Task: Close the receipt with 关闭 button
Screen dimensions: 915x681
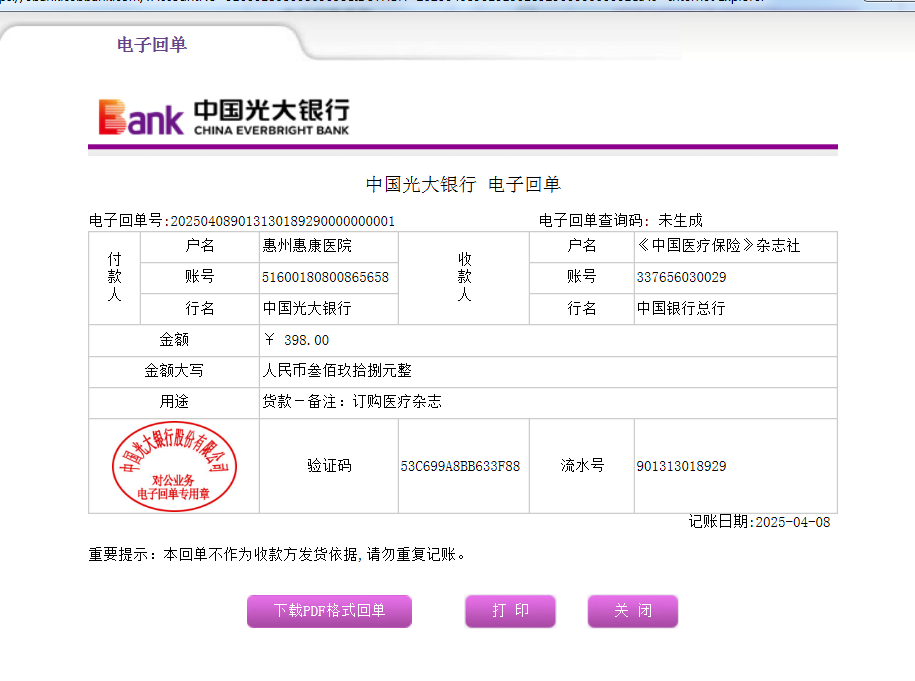Action: coord(633,611)
